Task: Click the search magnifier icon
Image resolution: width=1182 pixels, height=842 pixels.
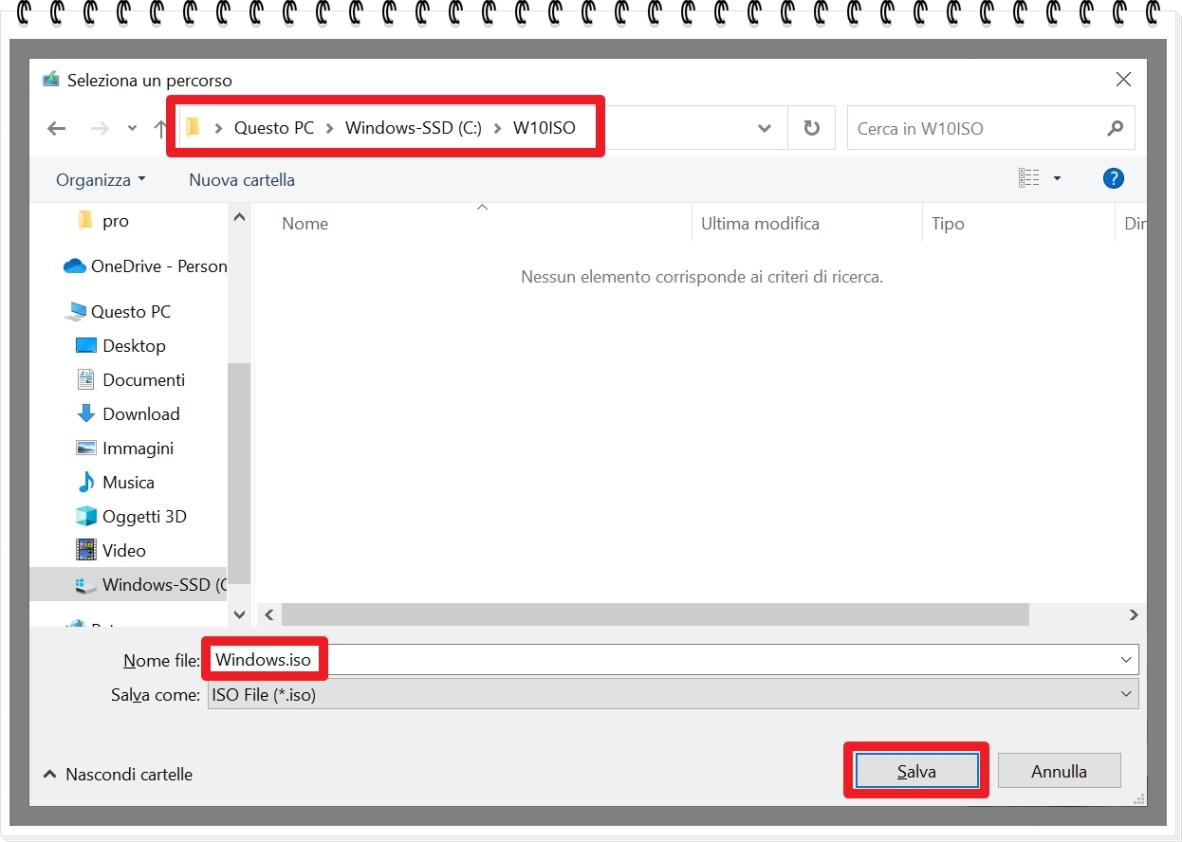Action: [1115, 128]
